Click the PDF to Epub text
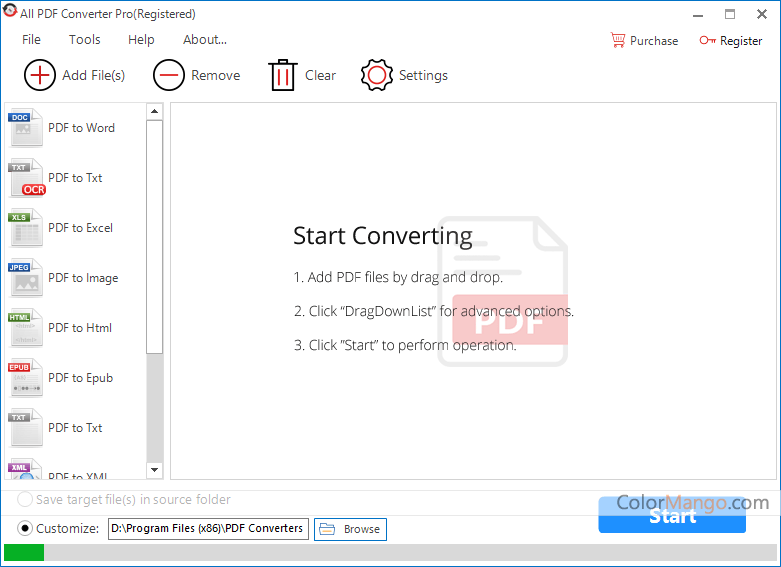The image size is (781, 567). [x=80, y=378]
